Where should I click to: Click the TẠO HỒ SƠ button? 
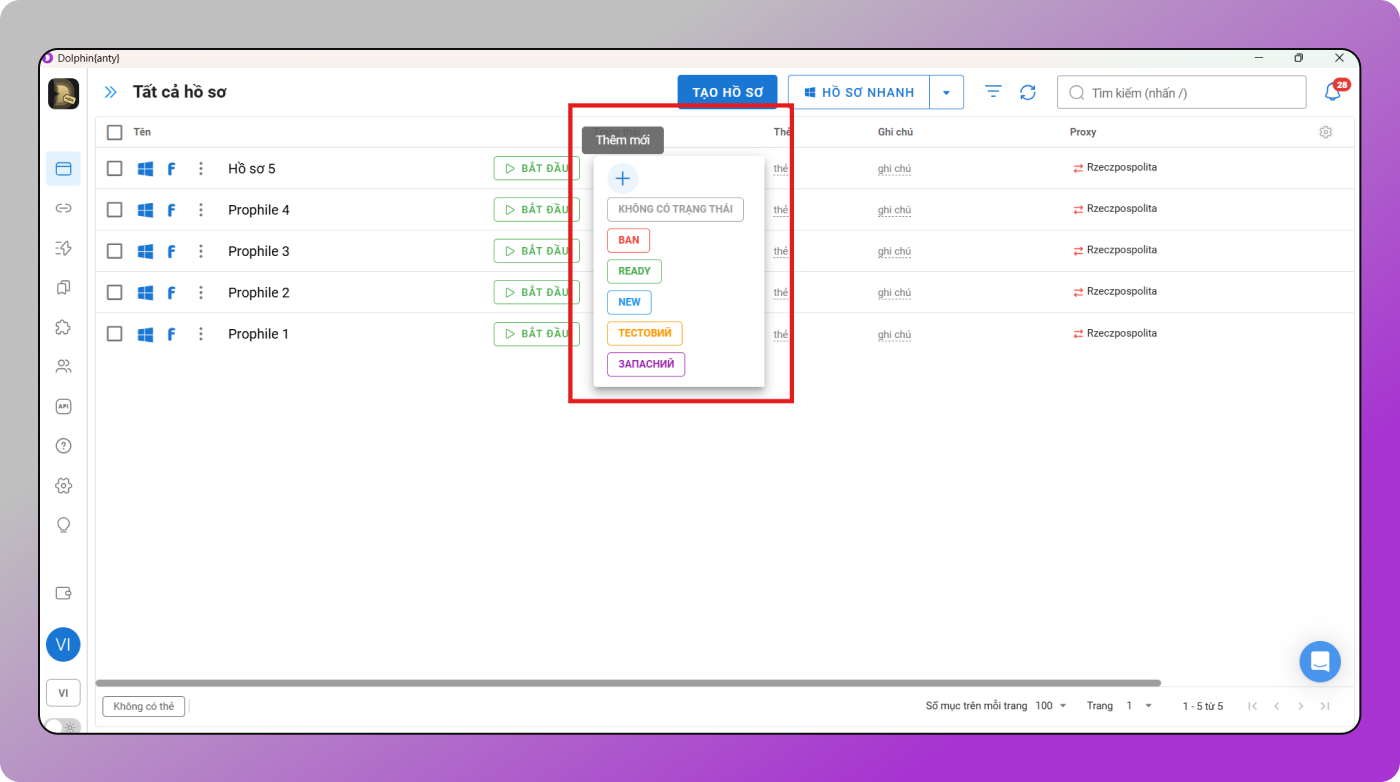click(x=727, y=92)
